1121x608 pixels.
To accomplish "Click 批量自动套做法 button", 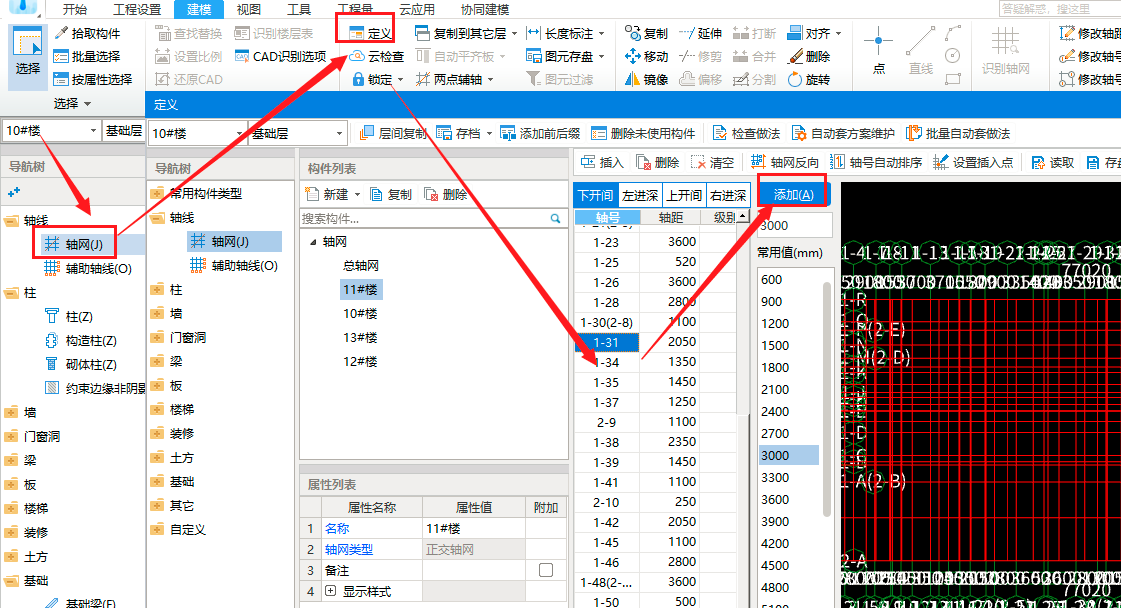I will (958, 133).
